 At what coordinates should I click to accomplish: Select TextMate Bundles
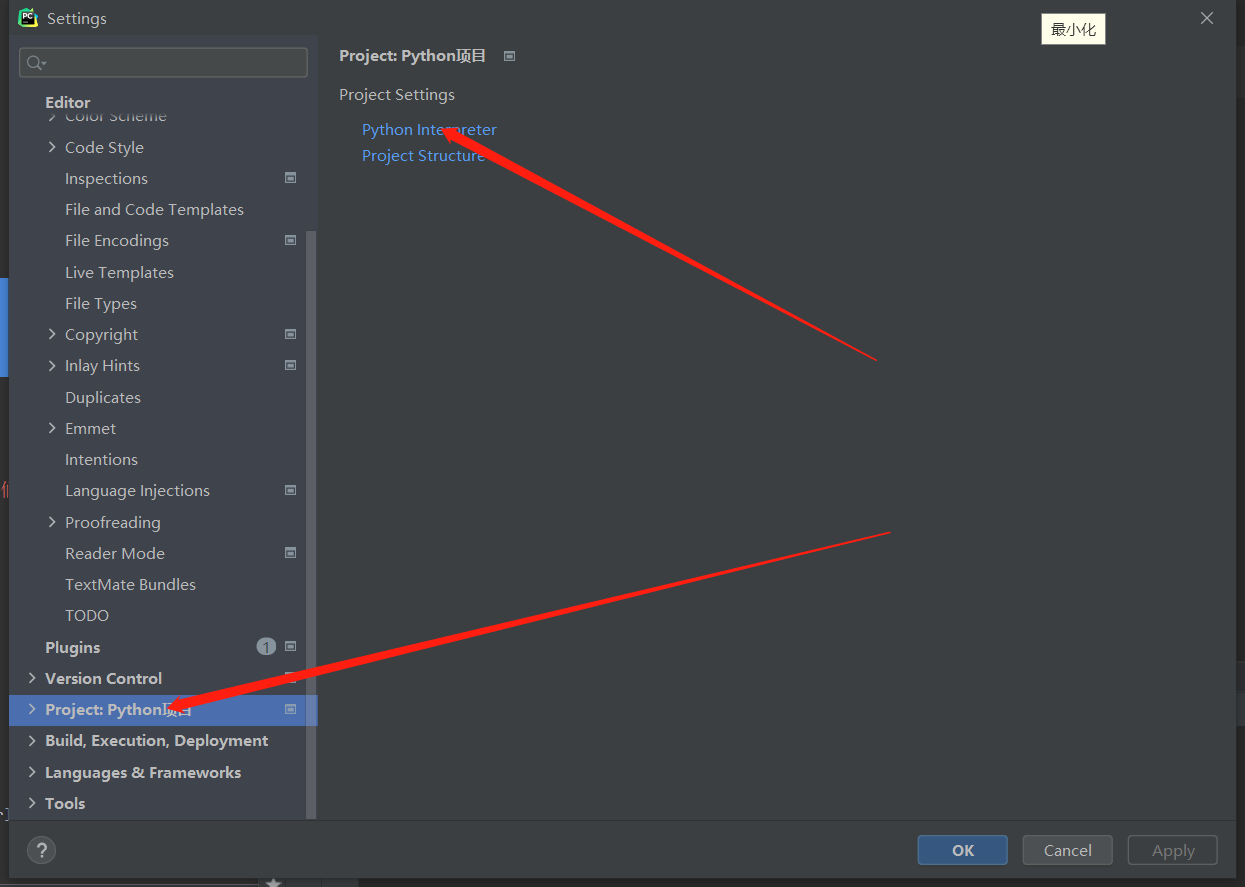click(x=130, y=584)
